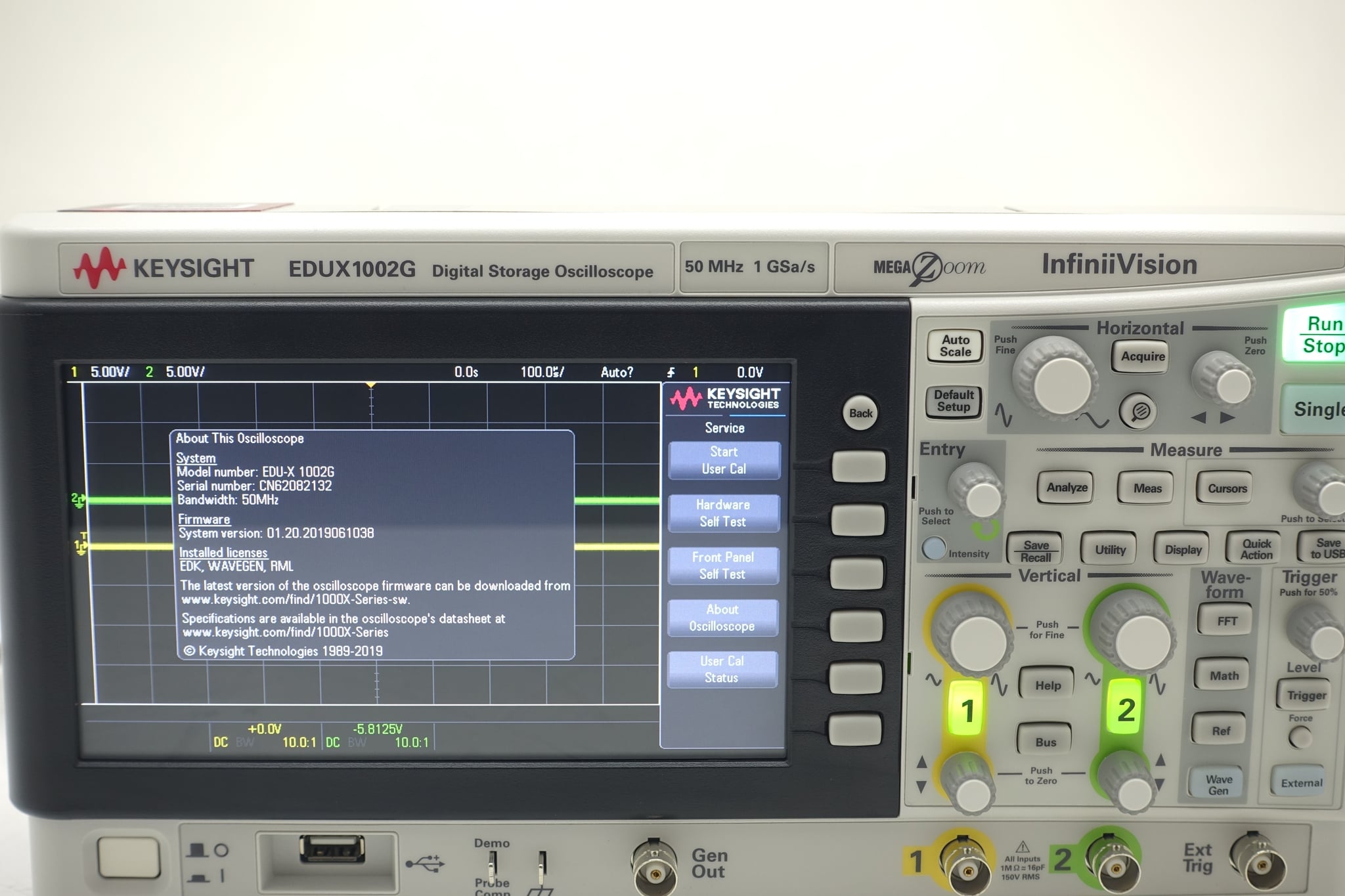Select Hardware Self Test on screen

click(x=722, y=513)
